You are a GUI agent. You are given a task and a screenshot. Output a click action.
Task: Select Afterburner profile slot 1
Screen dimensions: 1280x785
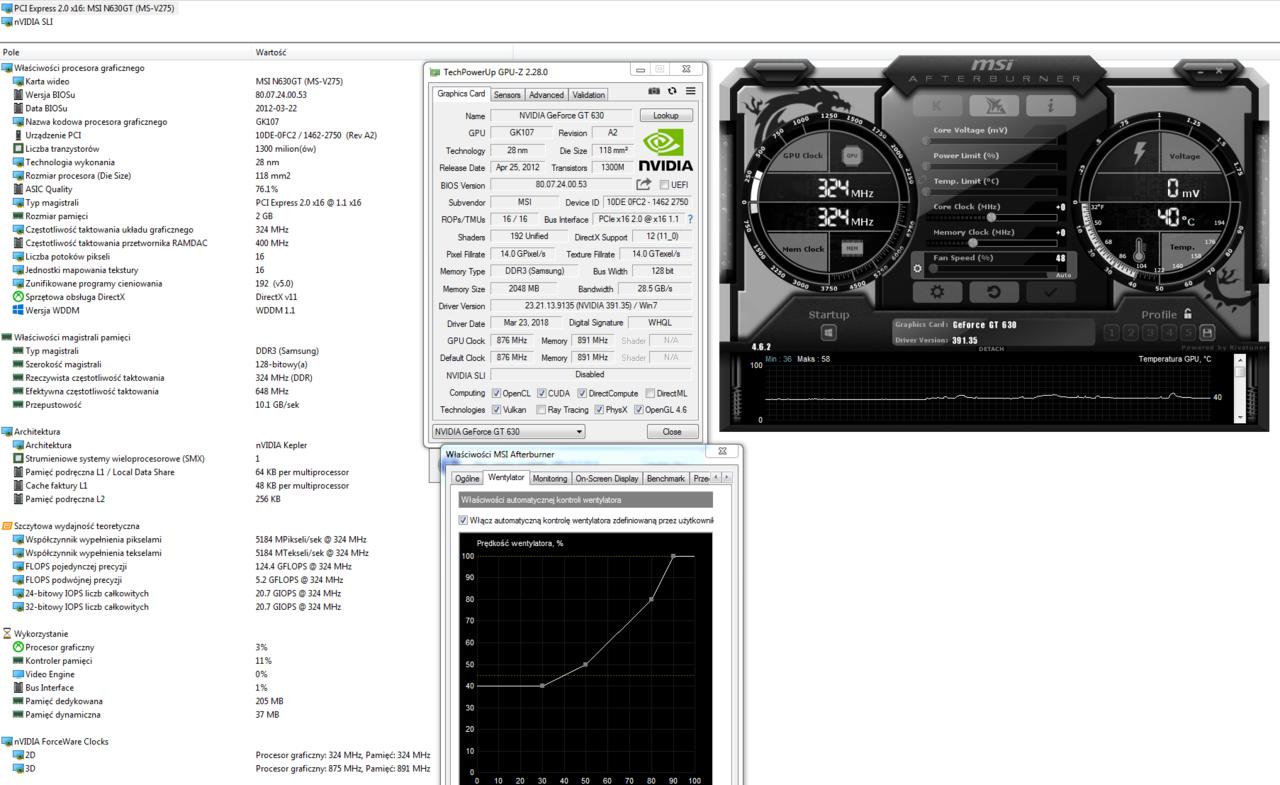[1113, 332]
